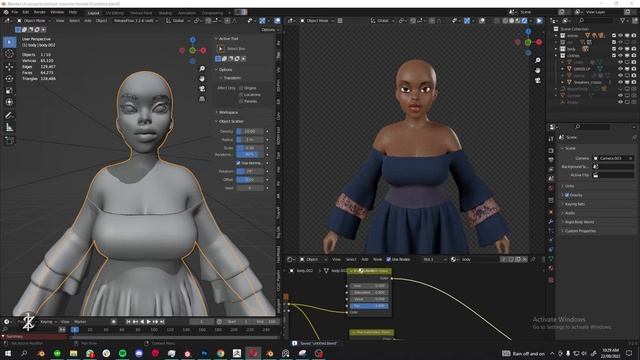
Task: Expand the Keying Sets panel
Action: [x=573, y=204]
